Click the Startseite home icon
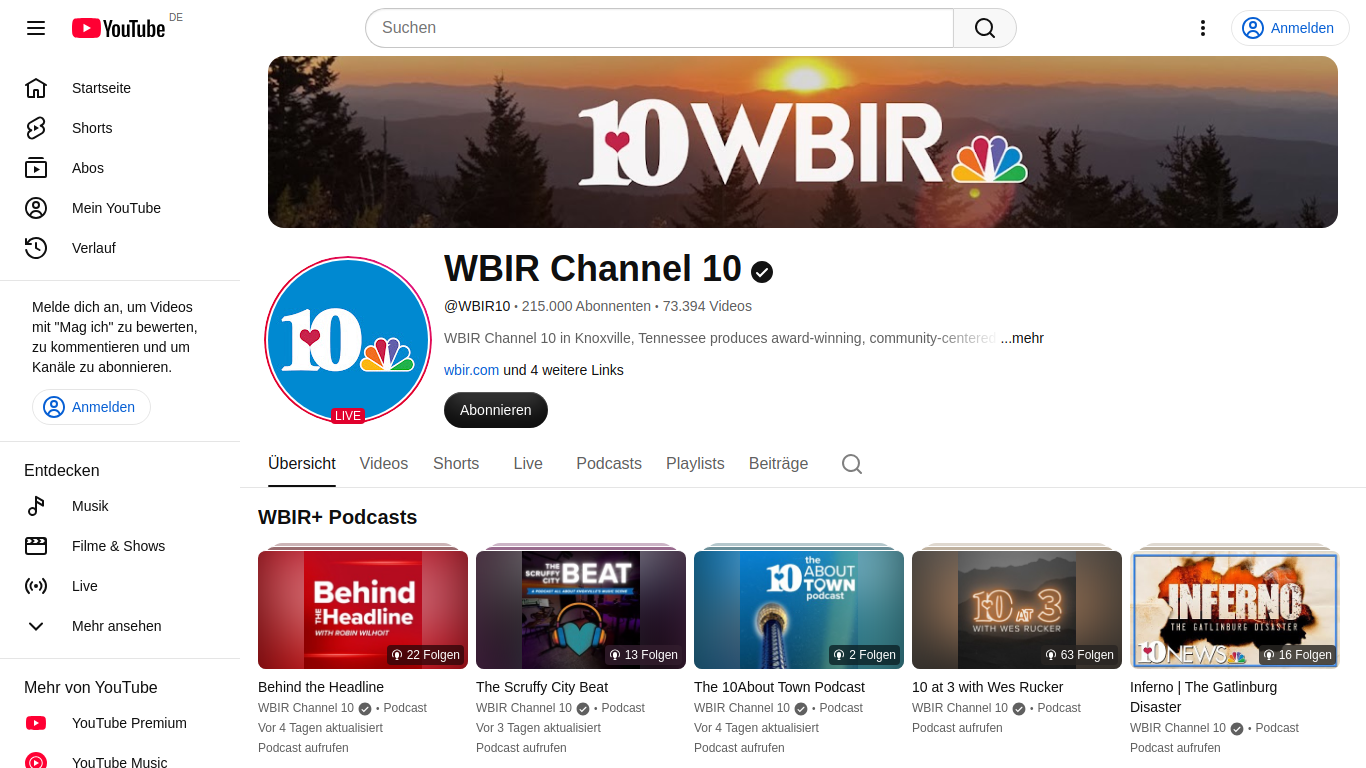The width and height of the screenshot is (1366, 768). [x=36, y=88]
